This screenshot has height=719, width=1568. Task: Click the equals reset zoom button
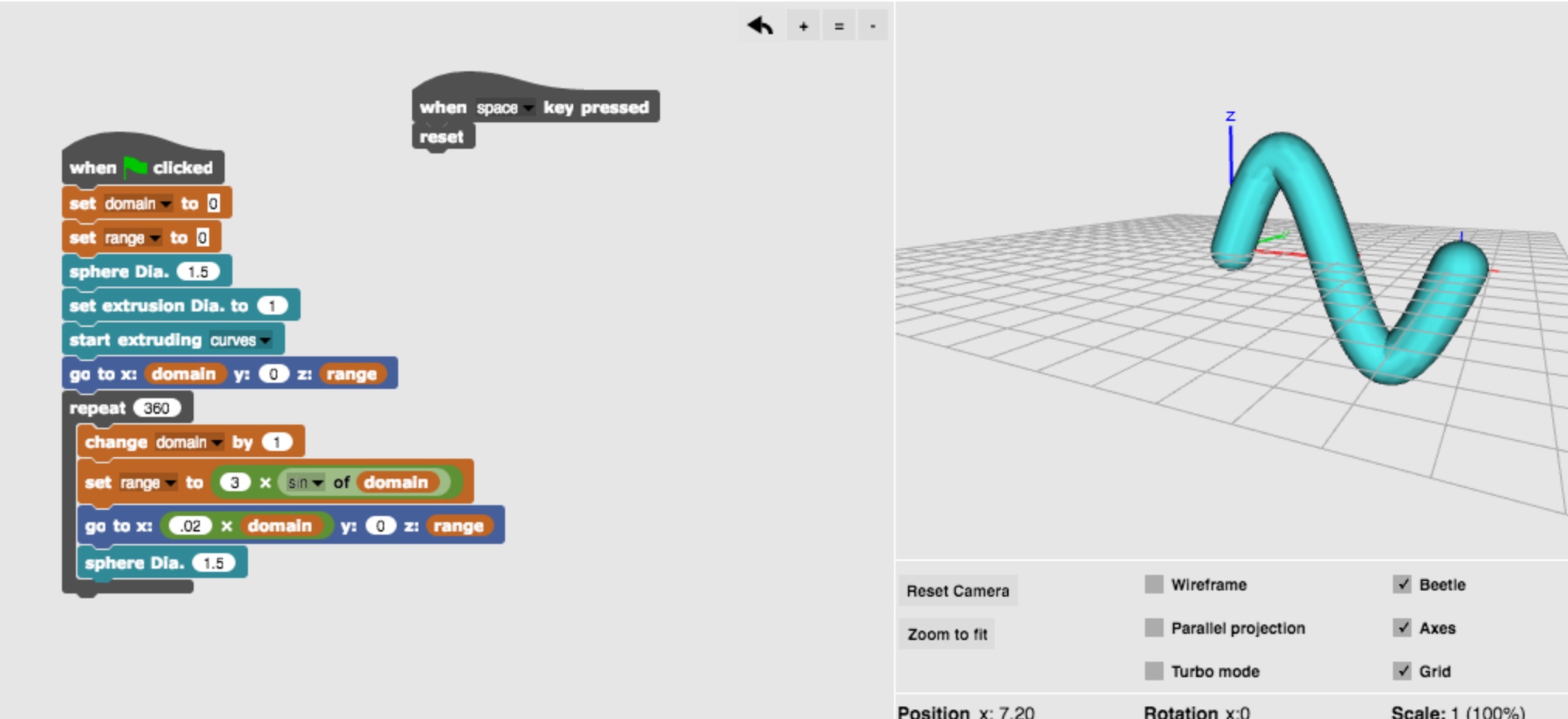(x=838, y=26)
